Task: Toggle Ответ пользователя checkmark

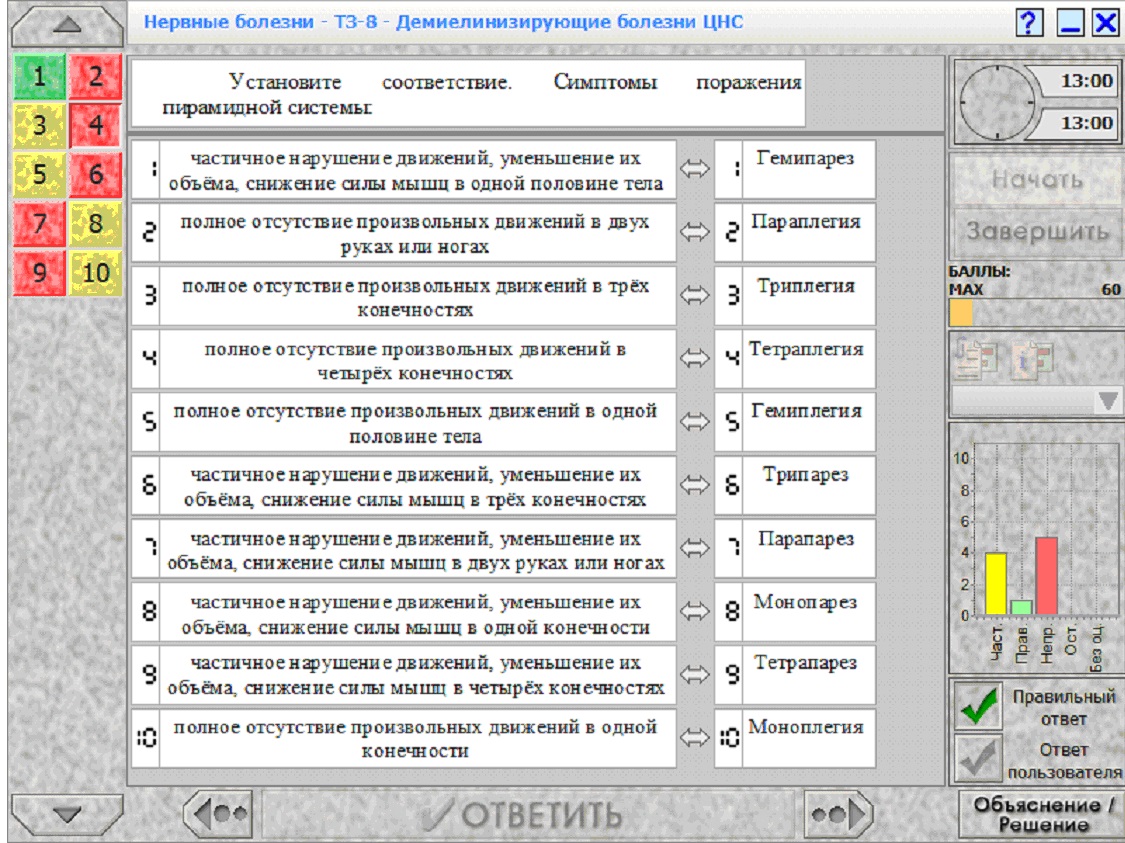Action: click(x=977, y=758)
